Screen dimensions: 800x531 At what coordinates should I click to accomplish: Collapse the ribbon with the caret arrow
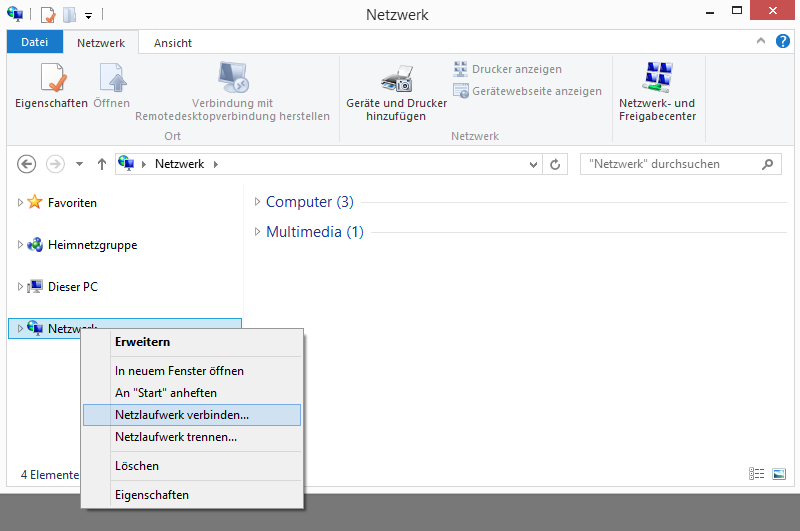761,41
